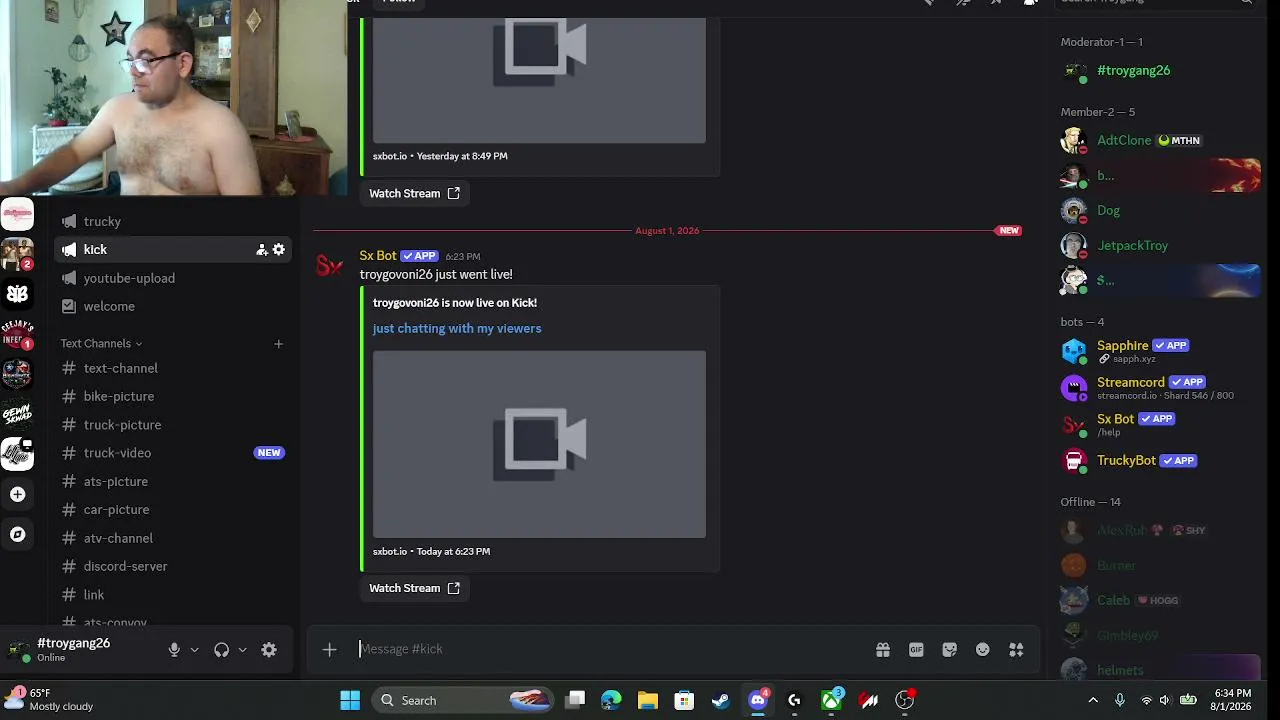Click the taskbar Search box

click(462, 700)
